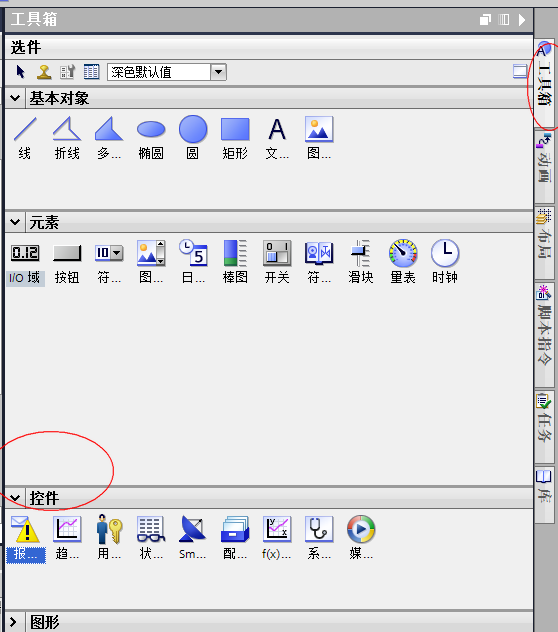Toggle the stamp mode icon
This screenshot has width=558, height=632.
click(44, 72)
